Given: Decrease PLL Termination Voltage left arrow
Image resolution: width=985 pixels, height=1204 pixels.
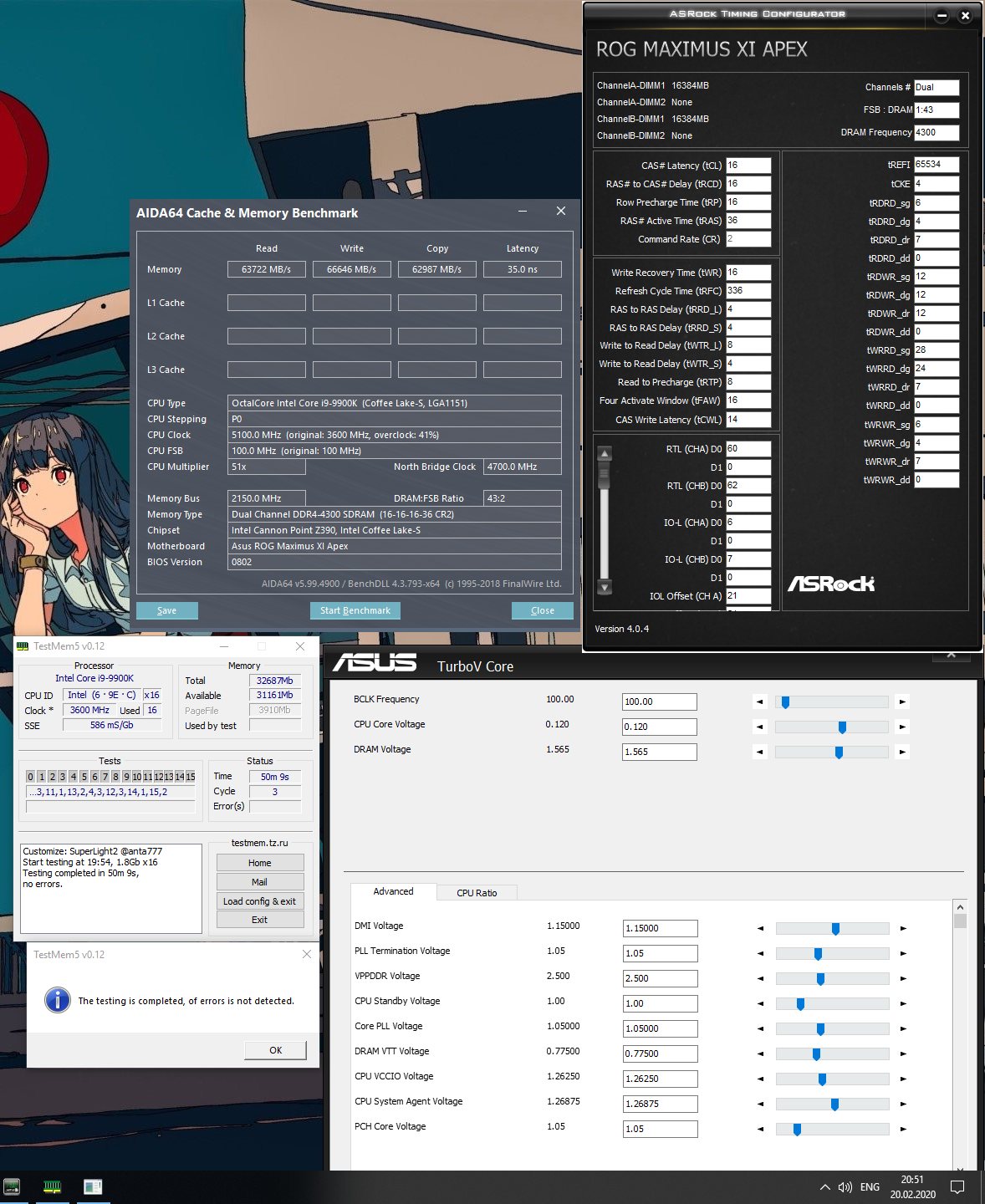Looking at the screenshot, I should tap(760, 954).
